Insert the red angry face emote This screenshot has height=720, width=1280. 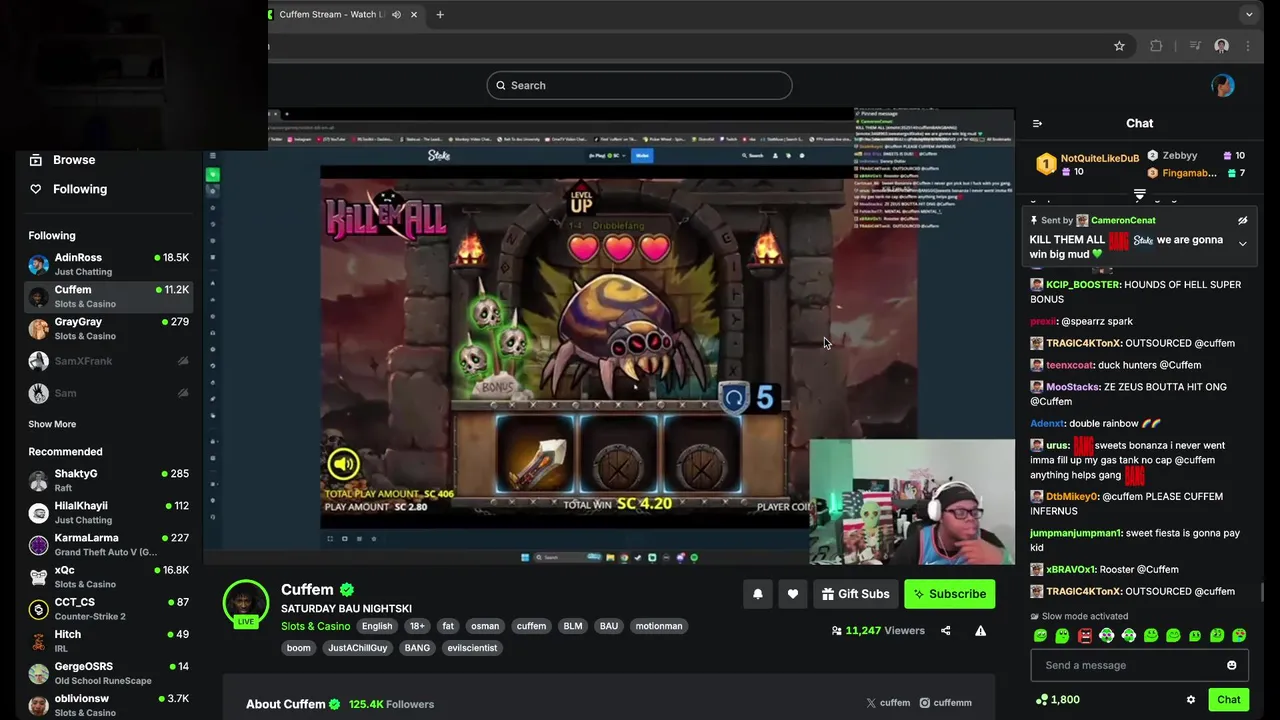point(1084,636)
